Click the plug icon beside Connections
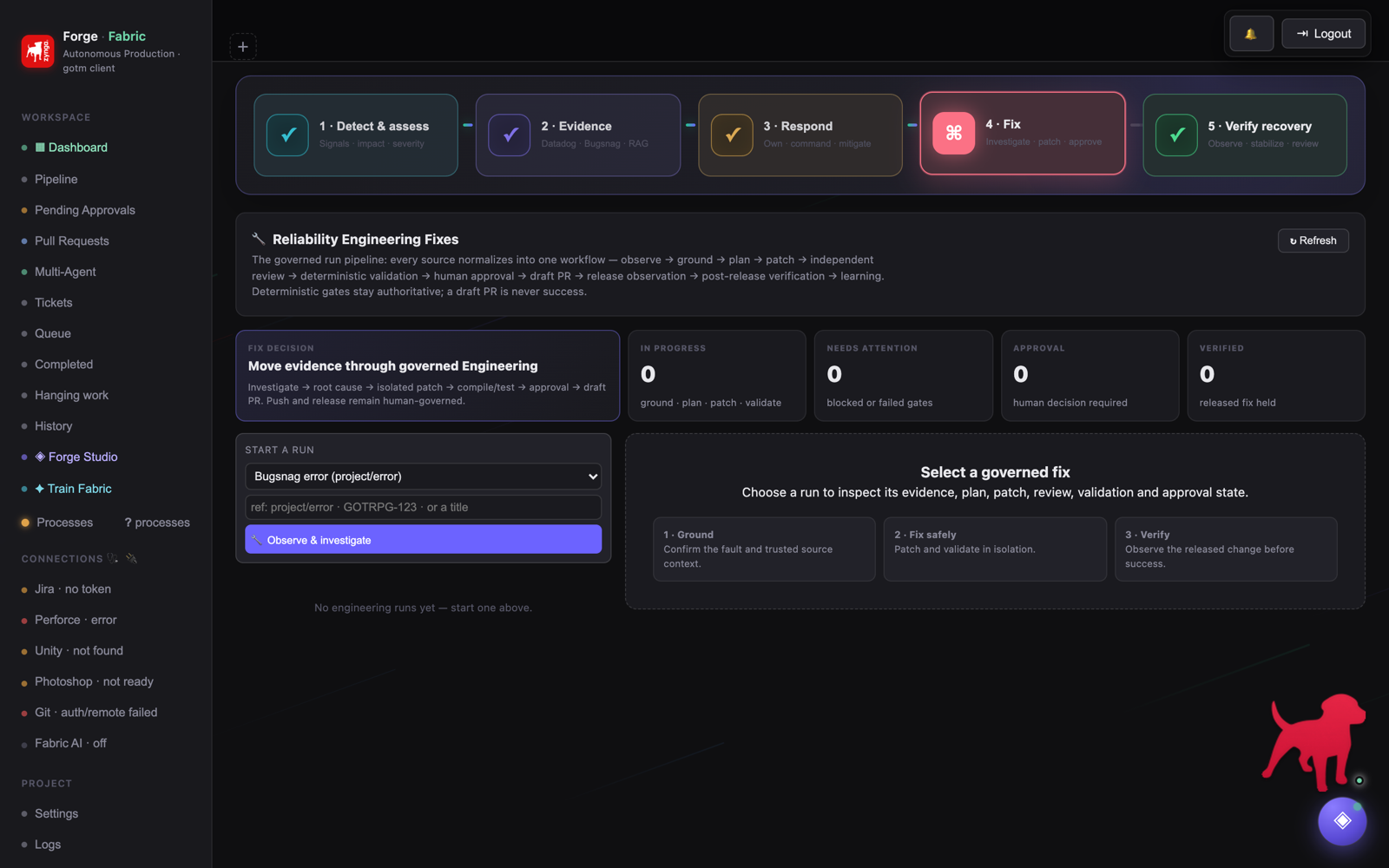The image size is (1389, 868). point(132,558)
